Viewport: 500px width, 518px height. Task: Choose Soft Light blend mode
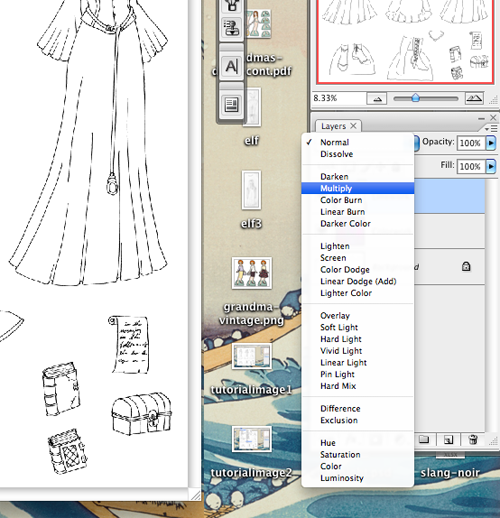357,327
